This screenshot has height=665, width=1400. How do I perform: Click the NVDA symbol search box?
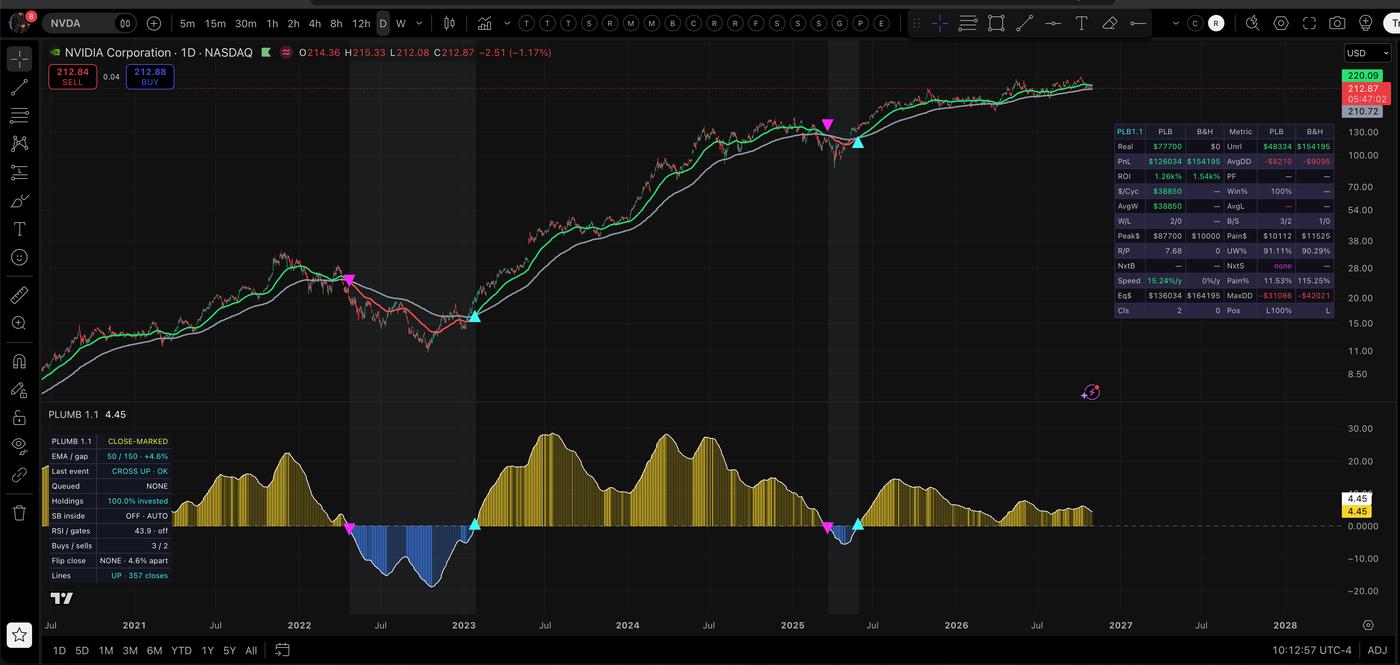click(90, 23)
